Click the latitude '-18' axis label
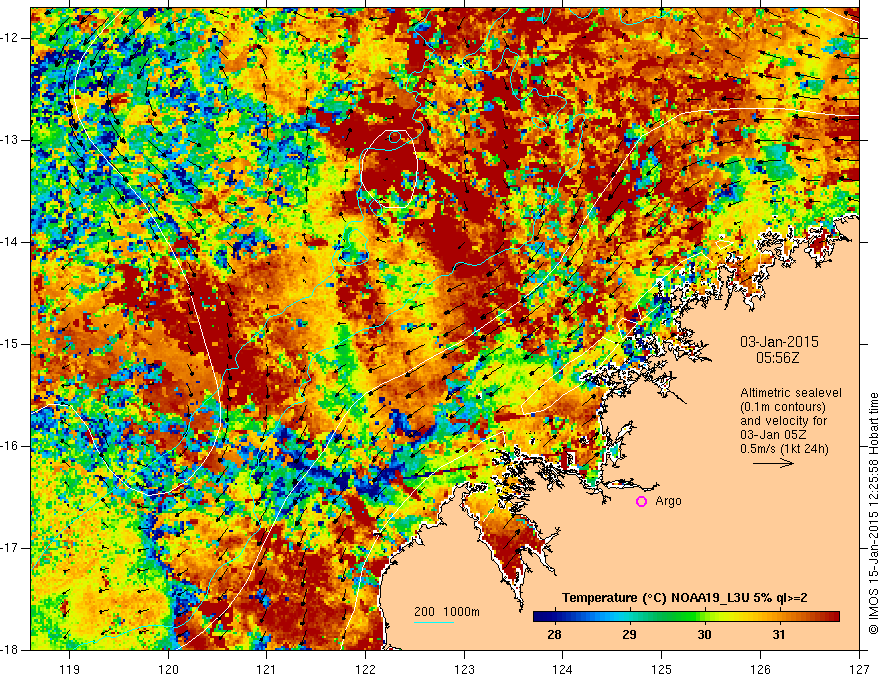This screenshot has height=680, width=880. pyautogui.click(x=10, y=650)
